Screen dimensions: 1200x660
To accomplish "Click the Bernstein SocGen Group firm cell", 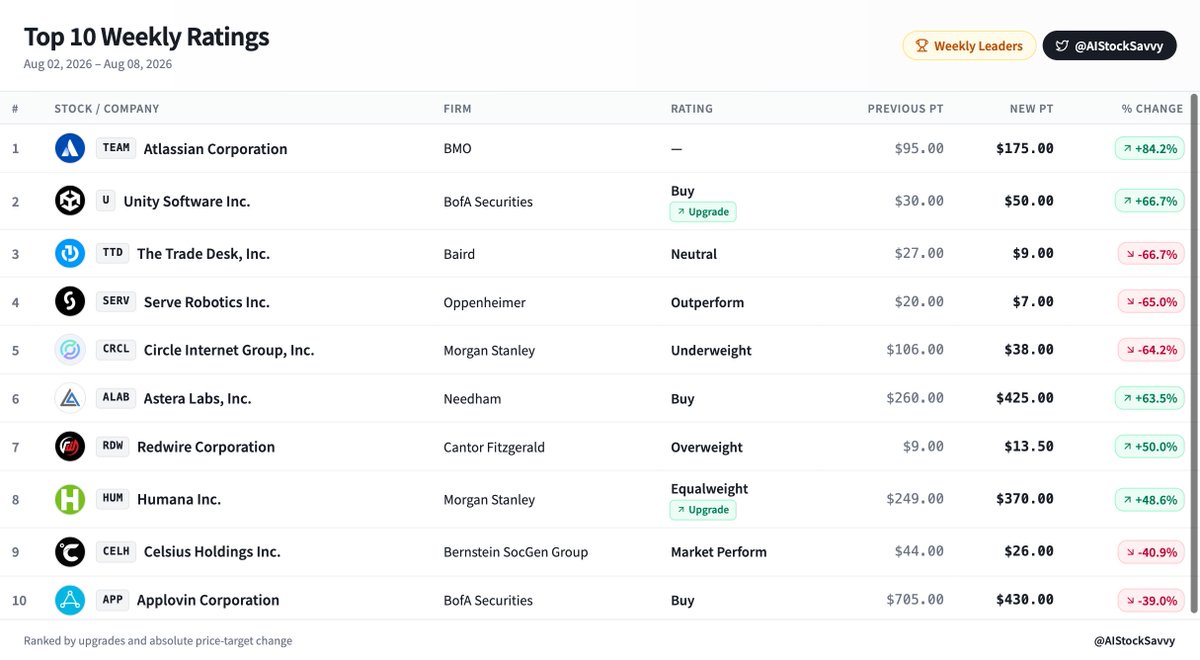I will [x=516, y=552].
